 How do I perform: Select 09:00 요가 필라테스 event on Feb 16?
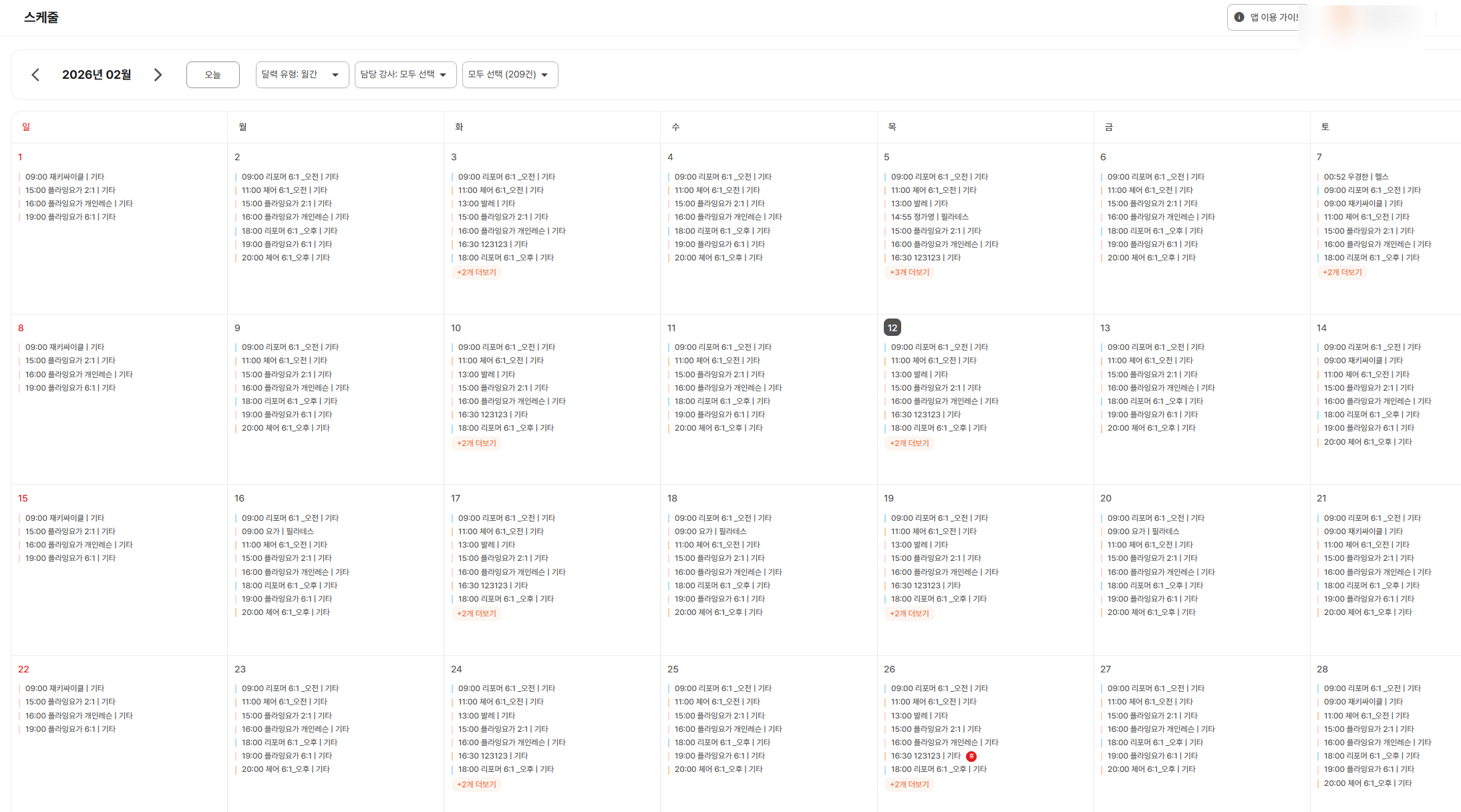(x=277, y=532)
